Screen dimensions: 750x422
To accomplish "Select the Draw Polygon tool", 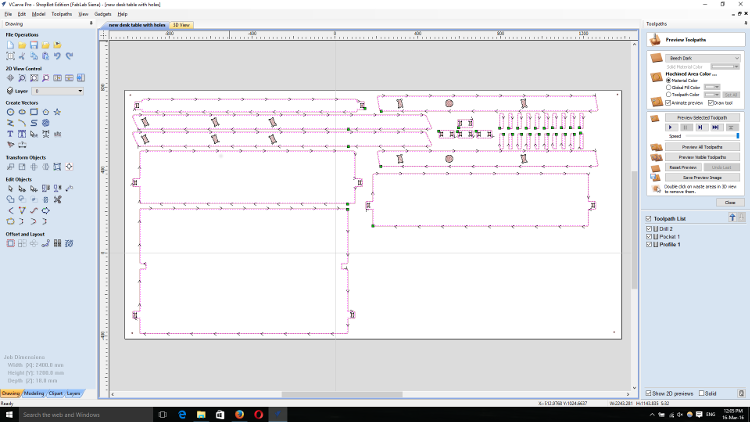I will pyautogui.click(x=45, y=112).
